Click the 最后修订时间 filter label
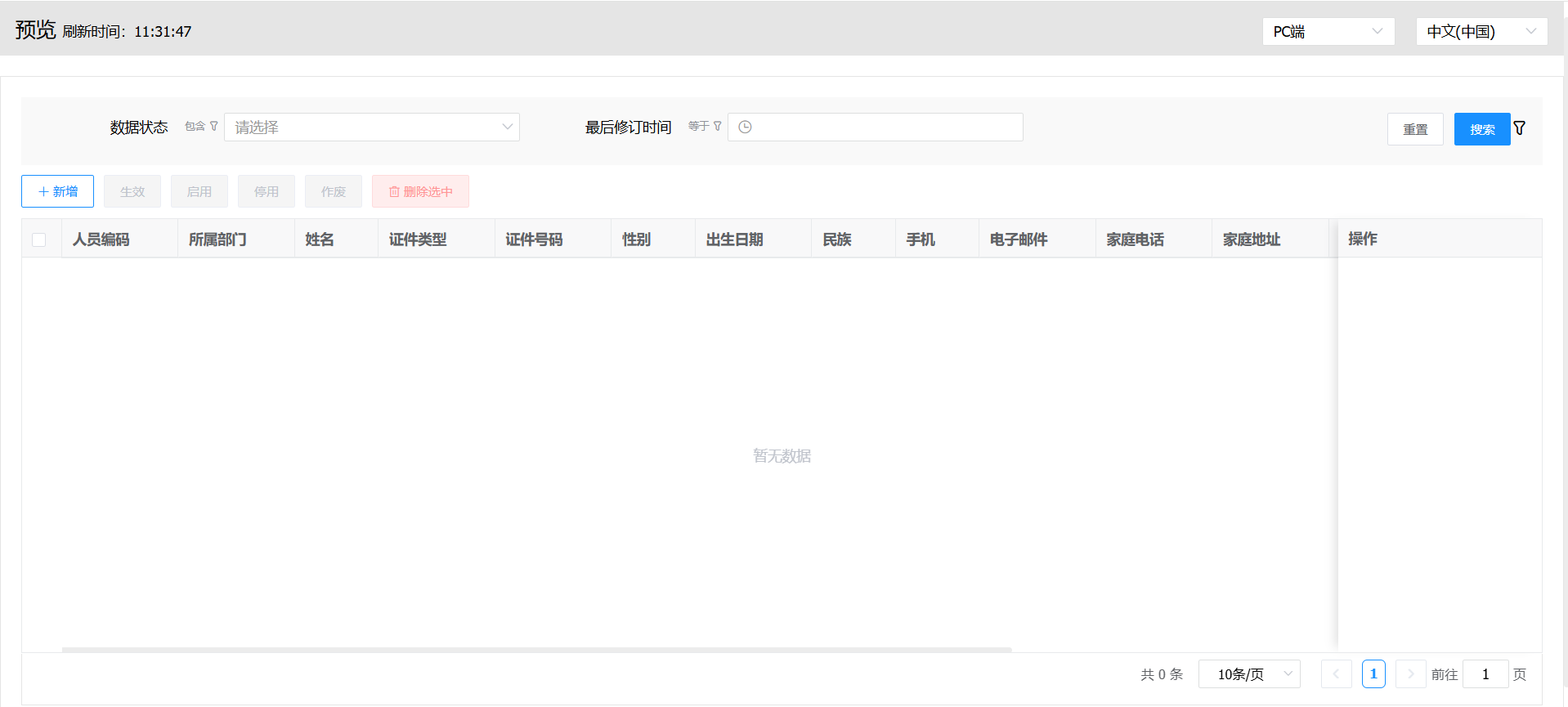Viewport: 1568px width, 707px height. coord(628,128)
